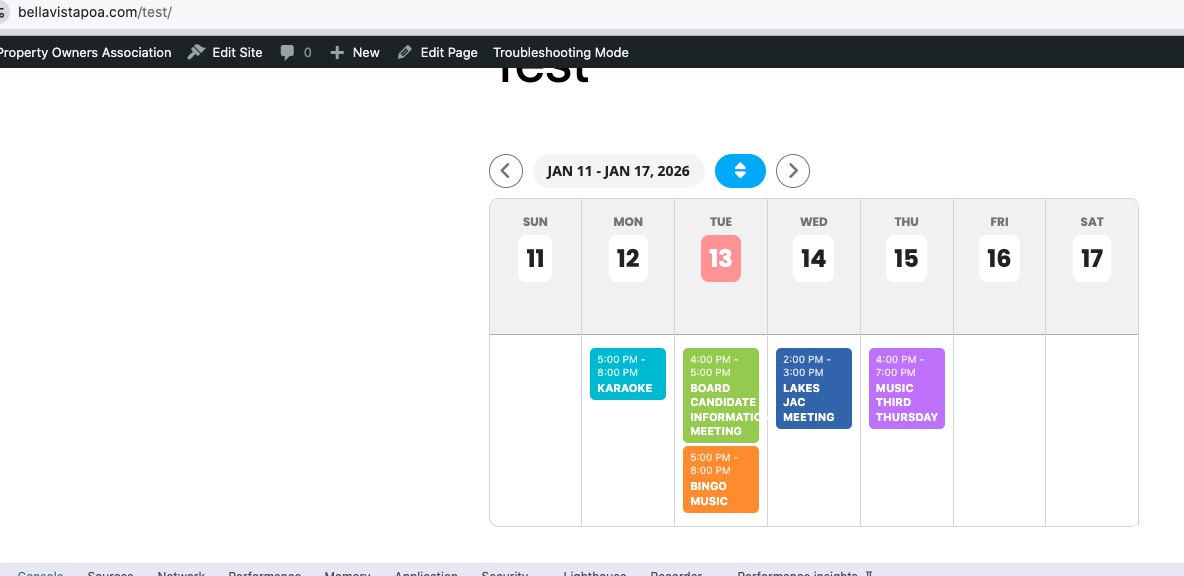Open Property Owners Association site menu
Screen dimensions: 1184x576
click(85, 52)
